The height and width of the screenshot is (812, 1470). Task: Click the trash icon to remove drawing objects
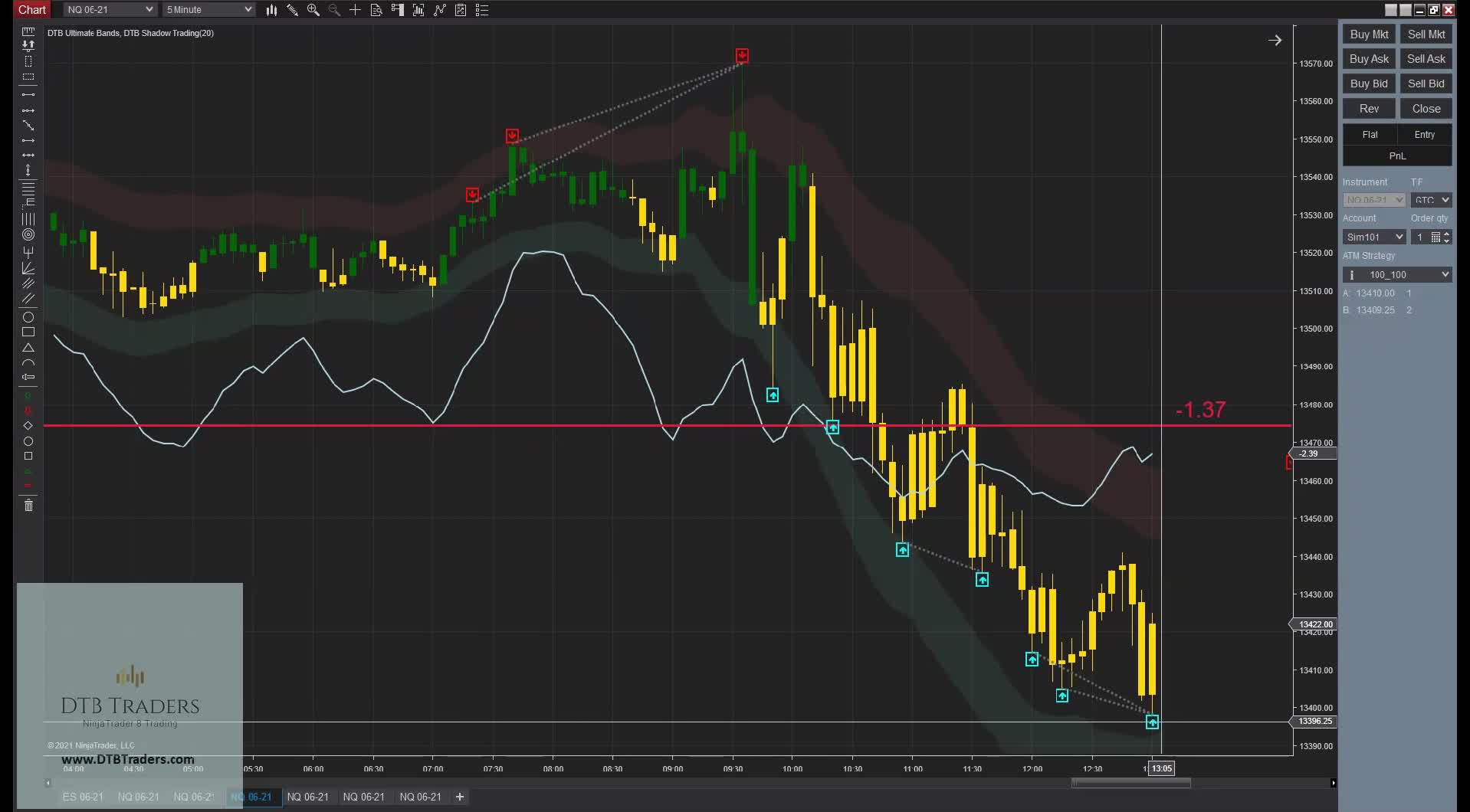28,506
